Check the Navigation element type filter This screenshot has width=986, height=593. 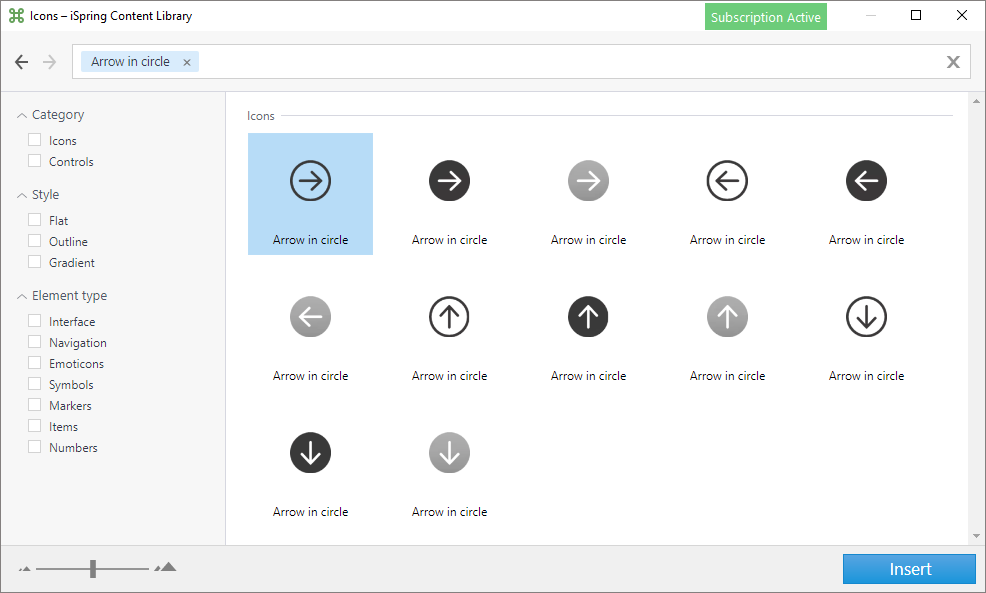coord(34,342)
